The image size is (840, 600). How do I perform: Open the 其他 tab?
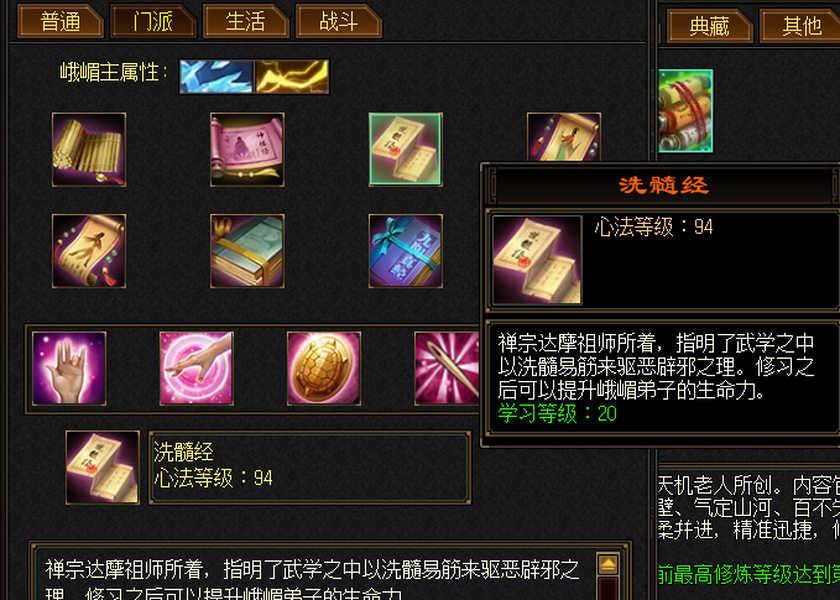click(800, 26)
